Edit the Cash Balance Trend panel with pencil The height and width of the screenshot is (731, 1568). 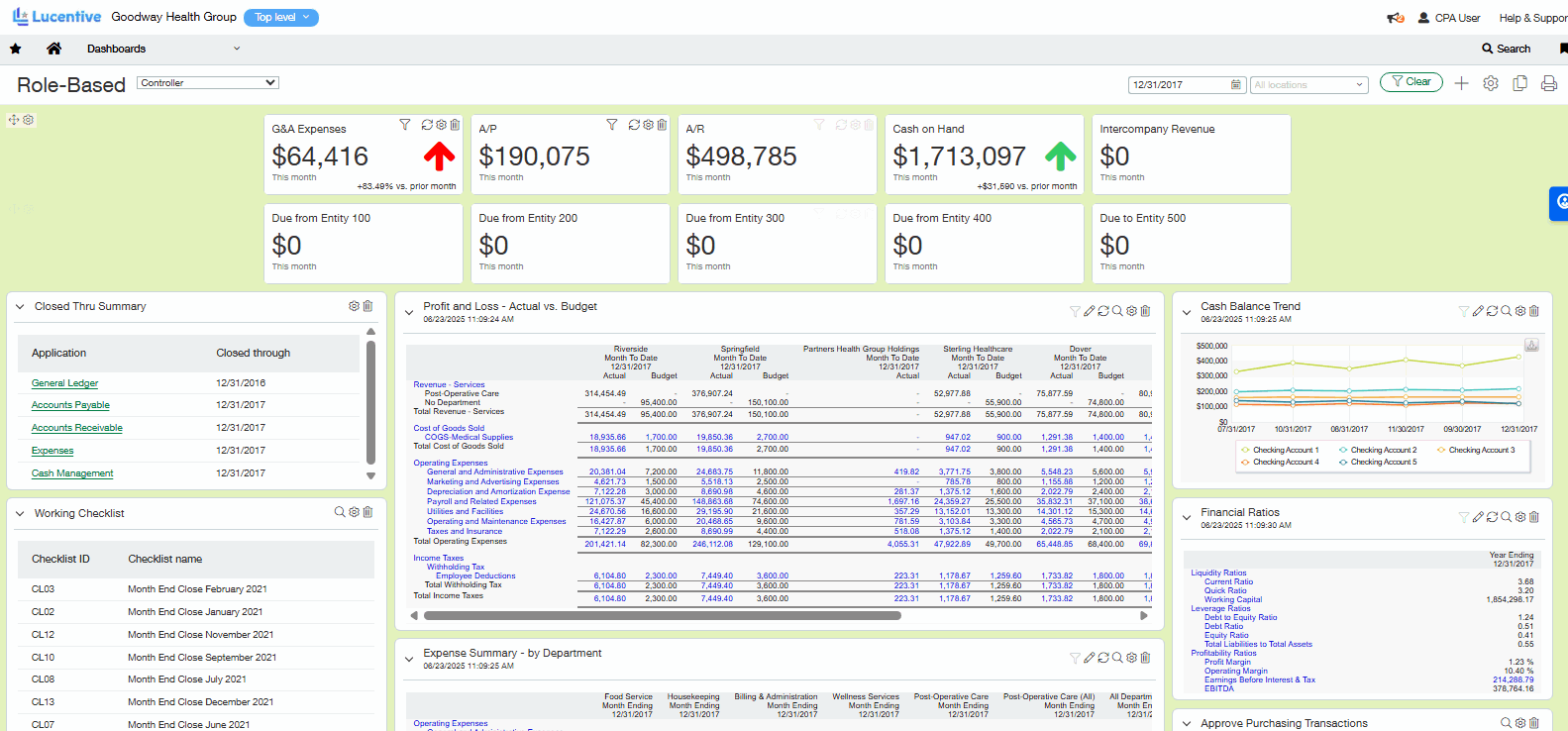(1478, 311)
